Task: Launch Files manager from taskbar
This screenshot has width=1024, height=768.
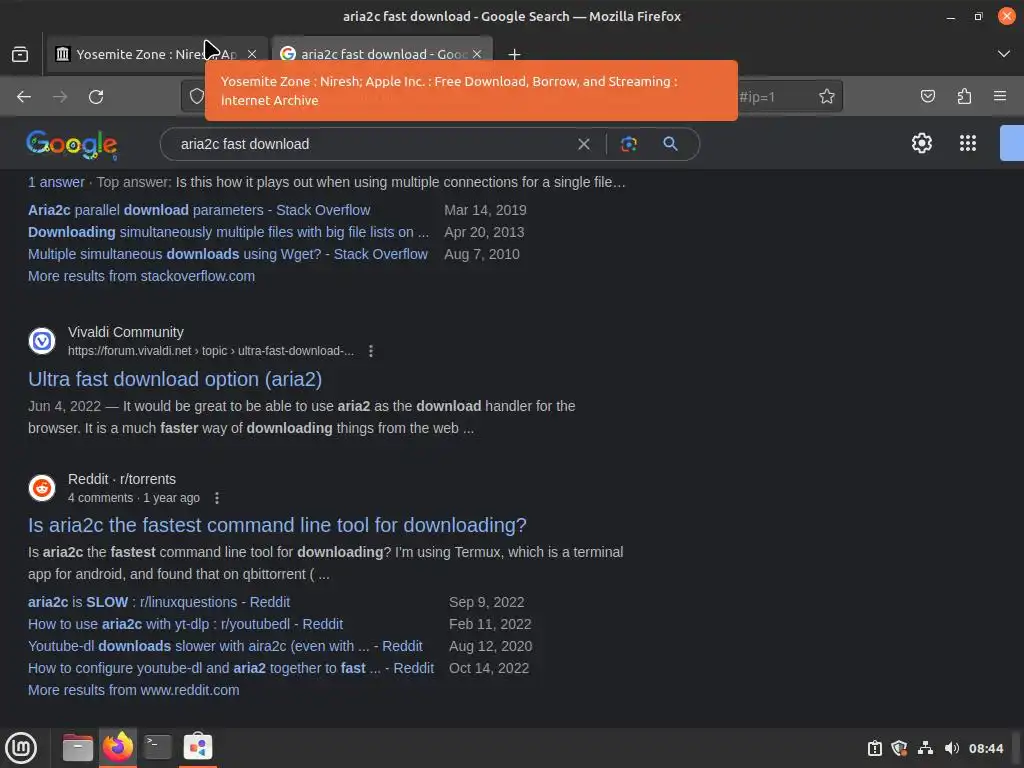Action: [x=78, y=748]
